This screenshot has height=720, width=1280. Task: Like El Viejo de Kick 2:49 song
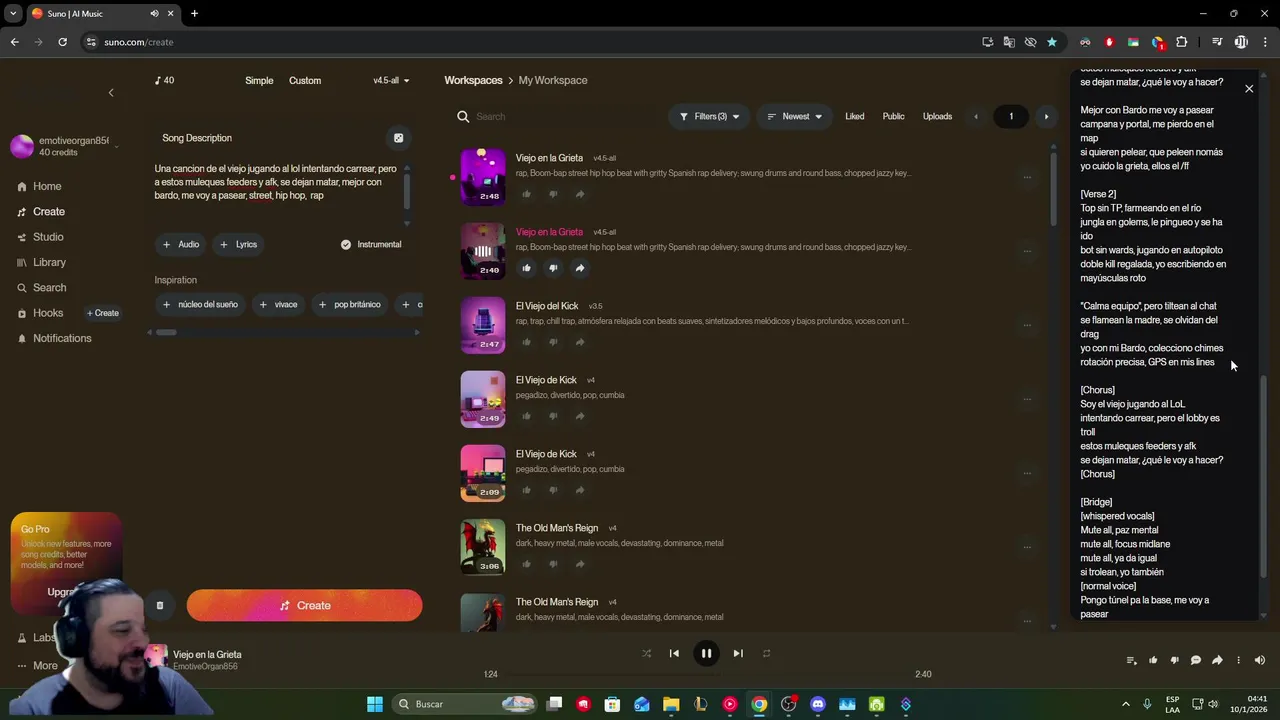[x=526, y=416]
